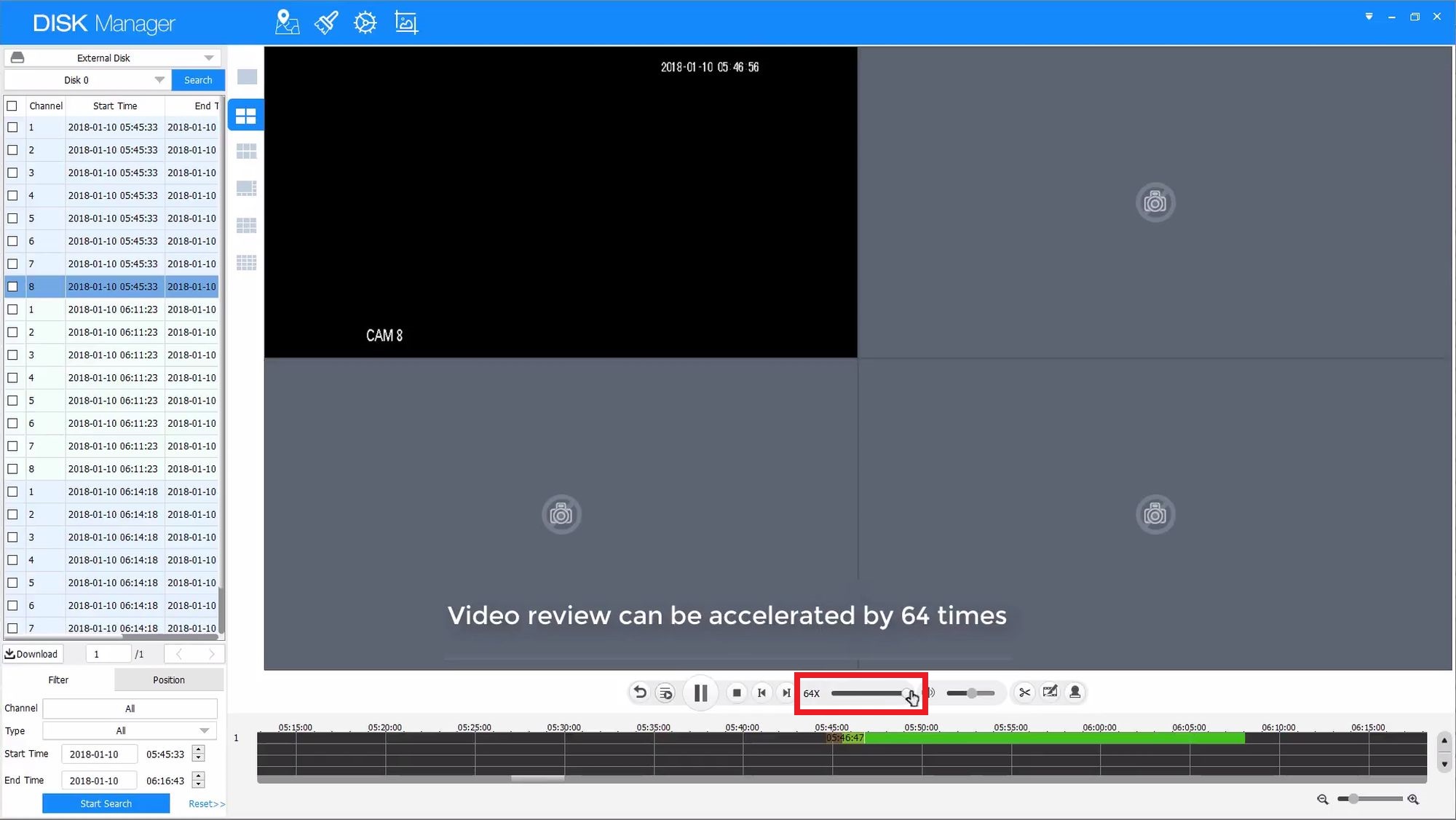Screen dimensions: 1456x820
Task: Check the box for channel 8 at 05:45:33
Action: [x=12, y=286]
